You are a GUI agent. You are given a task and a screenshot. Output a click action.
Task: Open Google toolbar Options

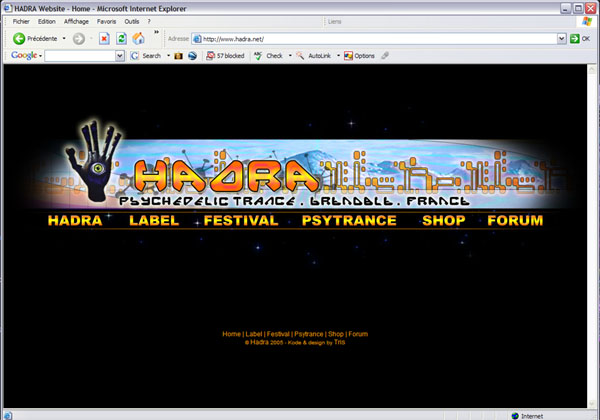(359, 56)
